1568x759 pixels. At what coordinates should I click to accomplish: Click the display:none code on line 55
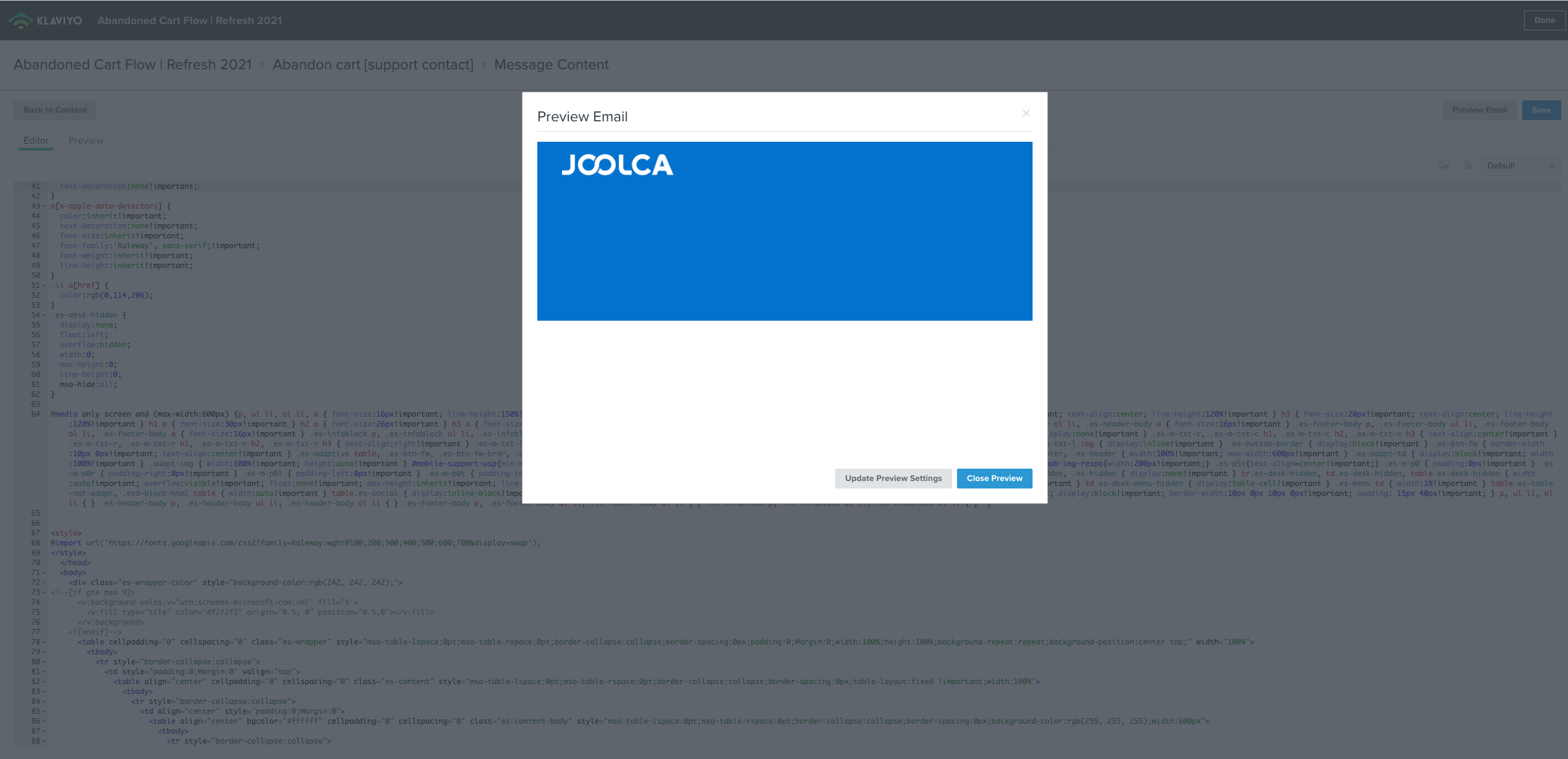coord(88,325)
